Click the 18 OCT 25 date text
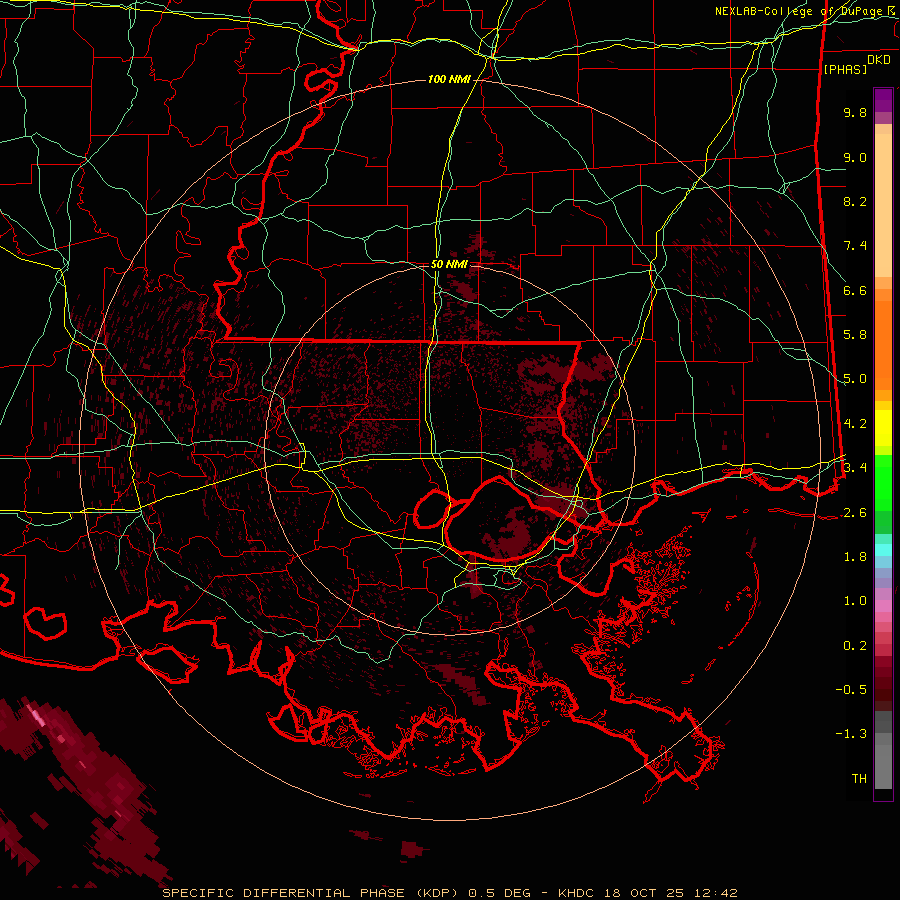 [x=645, y=893]
